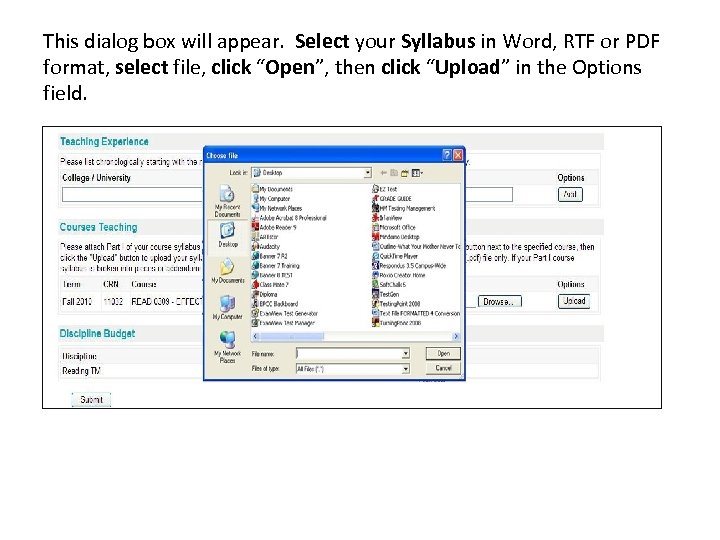Select the Class Mate 7 shortcut
Viewport: 720px width, 540px height.
[270, 285]
